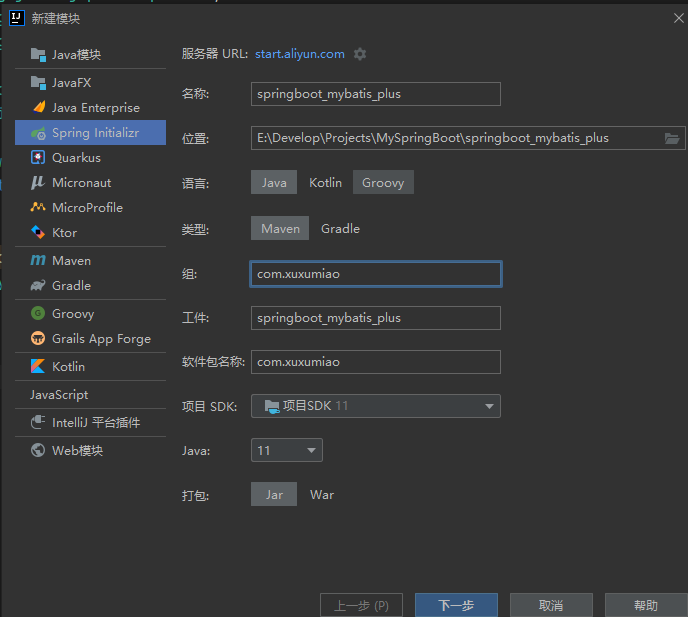Open the start.aliyun.com server link

pos(300,54)
